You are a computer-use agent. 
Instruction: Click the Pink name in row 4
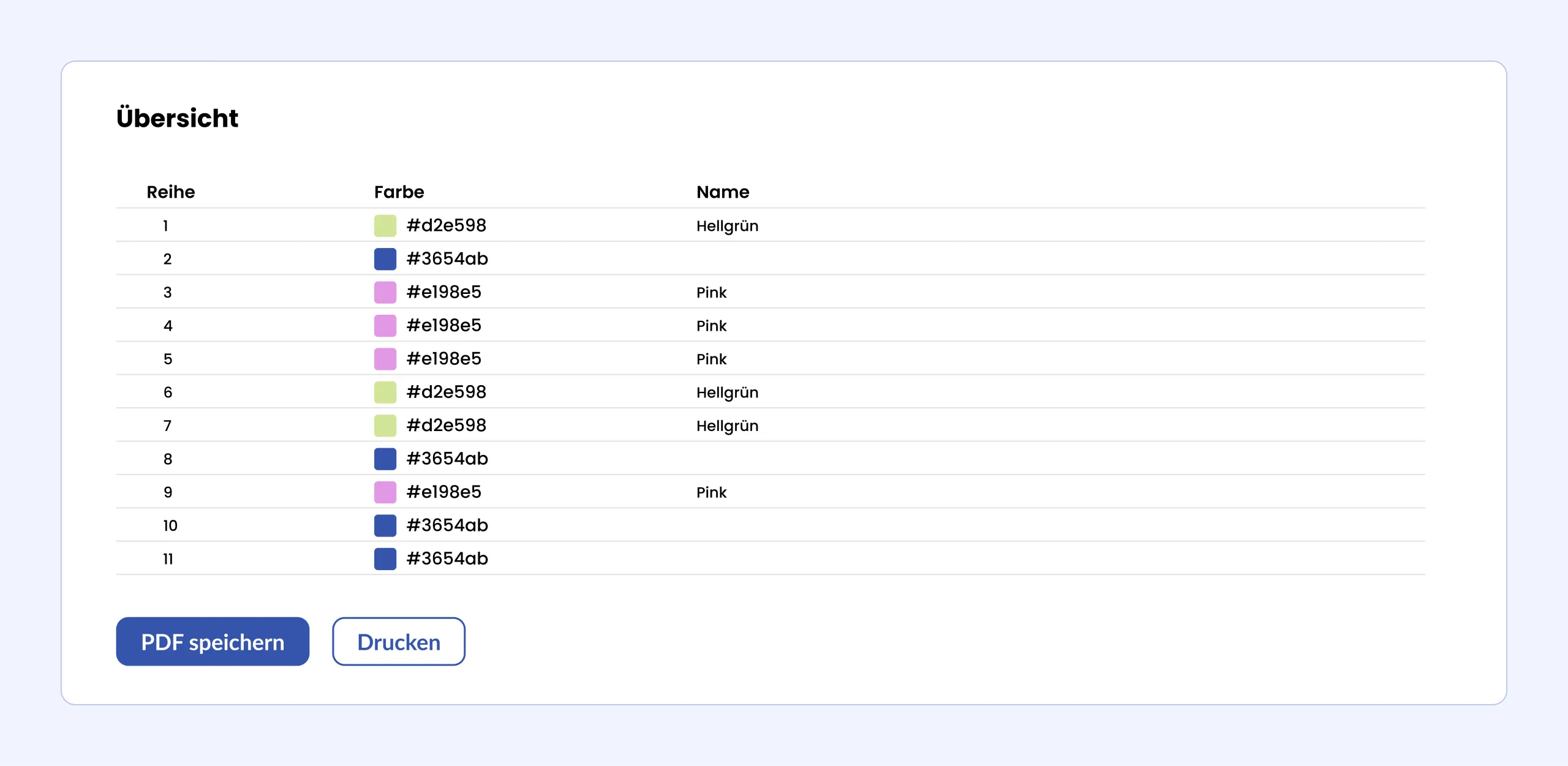712,326
